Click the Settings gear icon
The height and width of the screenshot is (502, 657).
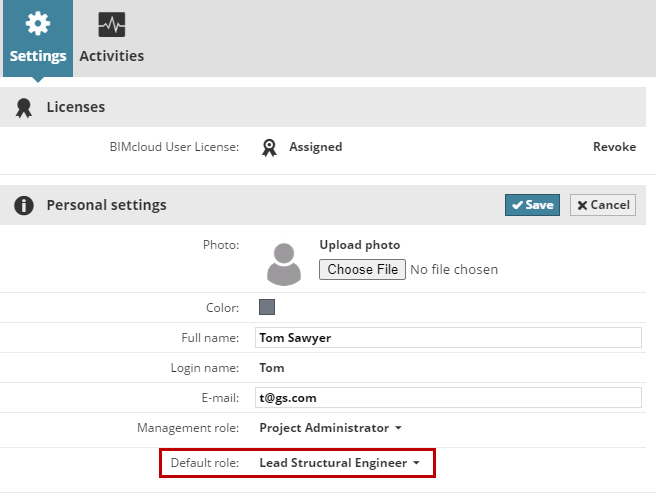(x=38, y=24)
